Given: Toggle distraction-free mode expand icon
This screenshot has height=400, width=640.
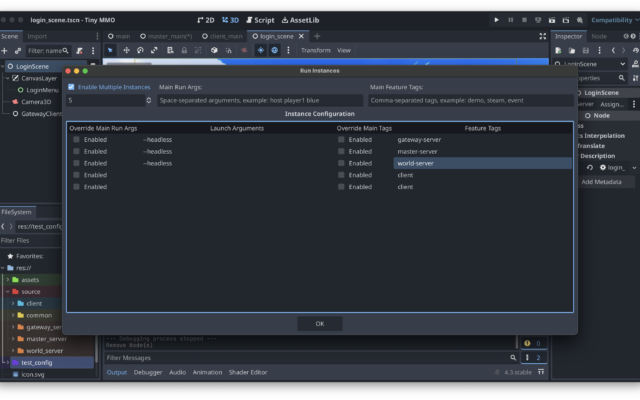Looking at the screenshot, I should click(542, 36).
